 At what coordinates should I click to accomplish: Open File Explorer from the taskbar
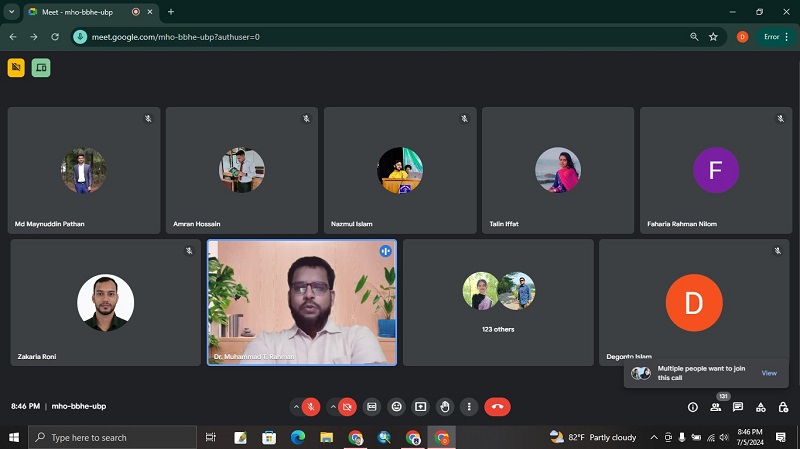[x=327, y=437]
